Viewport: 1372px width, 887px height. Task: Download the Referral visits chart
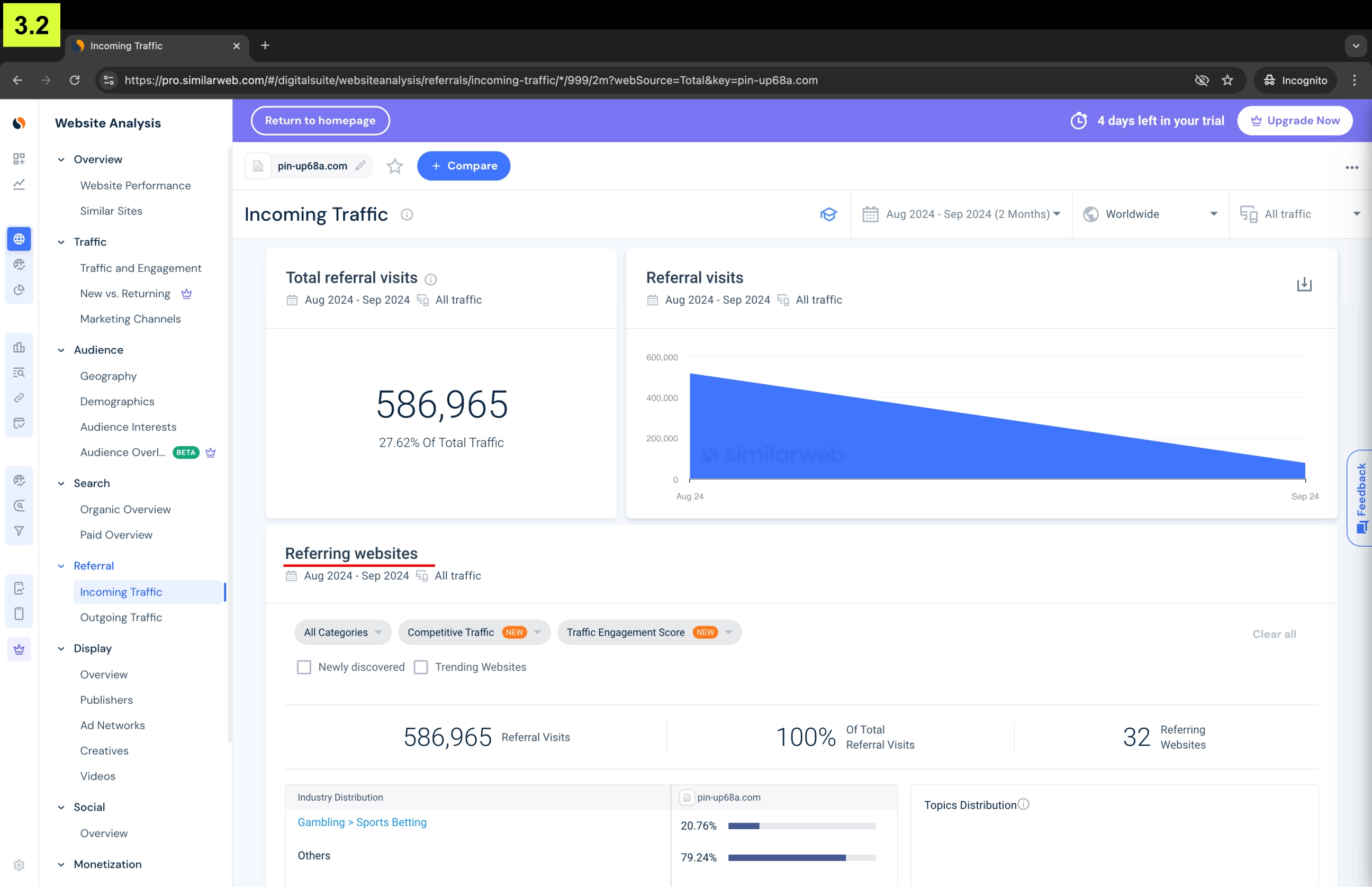[1304, 285]
